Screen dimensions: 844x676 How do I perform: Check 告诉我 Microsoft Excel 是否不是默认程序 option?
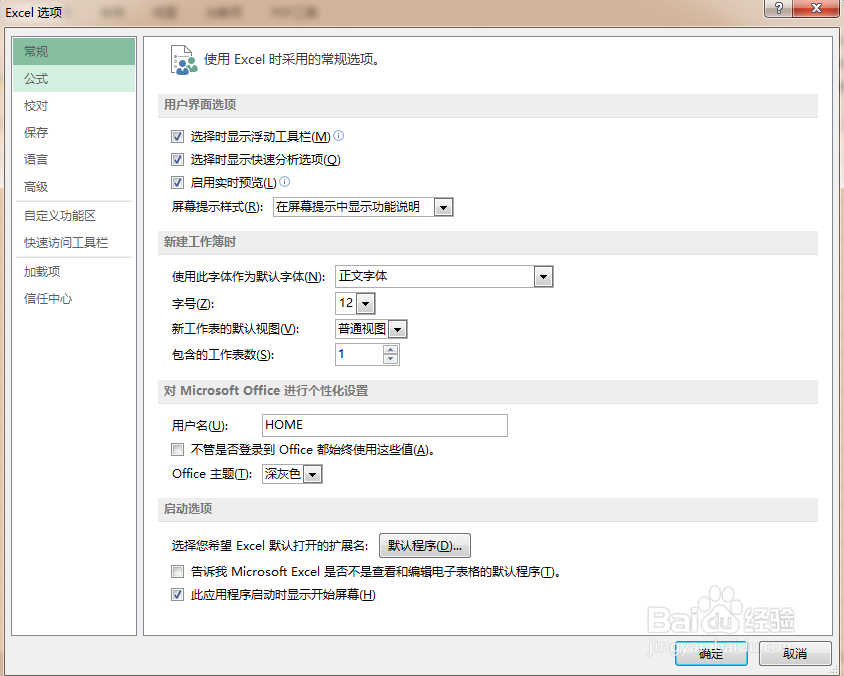[x=177, y=571]
